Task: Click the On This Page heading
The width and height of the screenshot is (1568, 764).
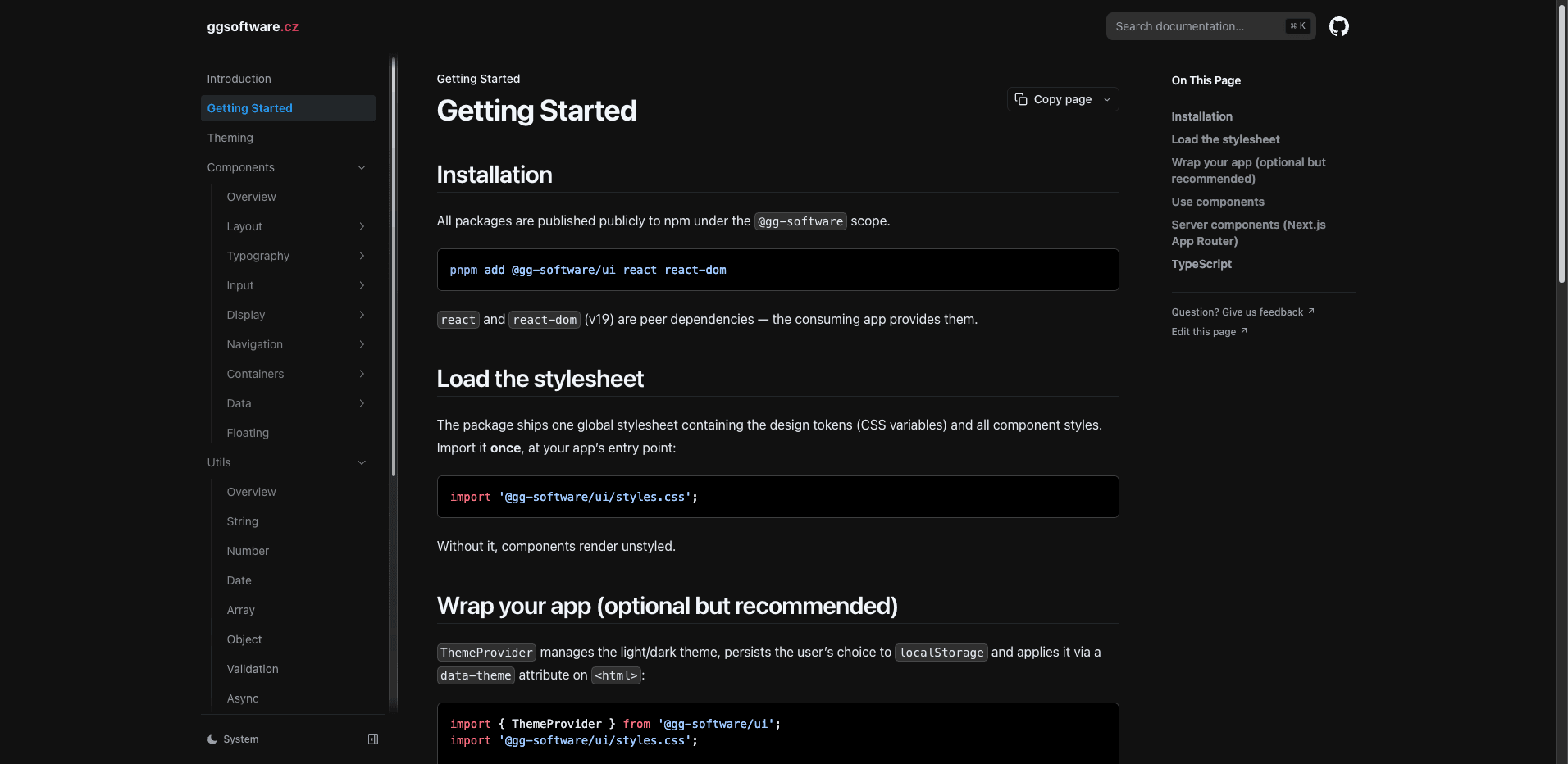Action: (x=1206, y=80)
